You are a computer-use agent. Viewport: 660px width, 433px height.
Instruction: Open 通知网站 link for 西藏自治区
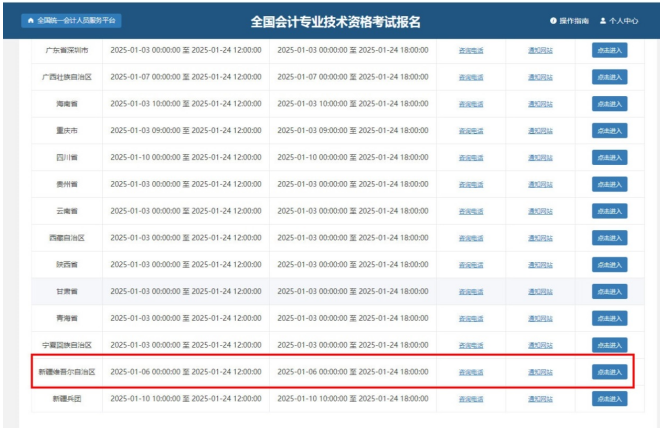tap(539, 238)
